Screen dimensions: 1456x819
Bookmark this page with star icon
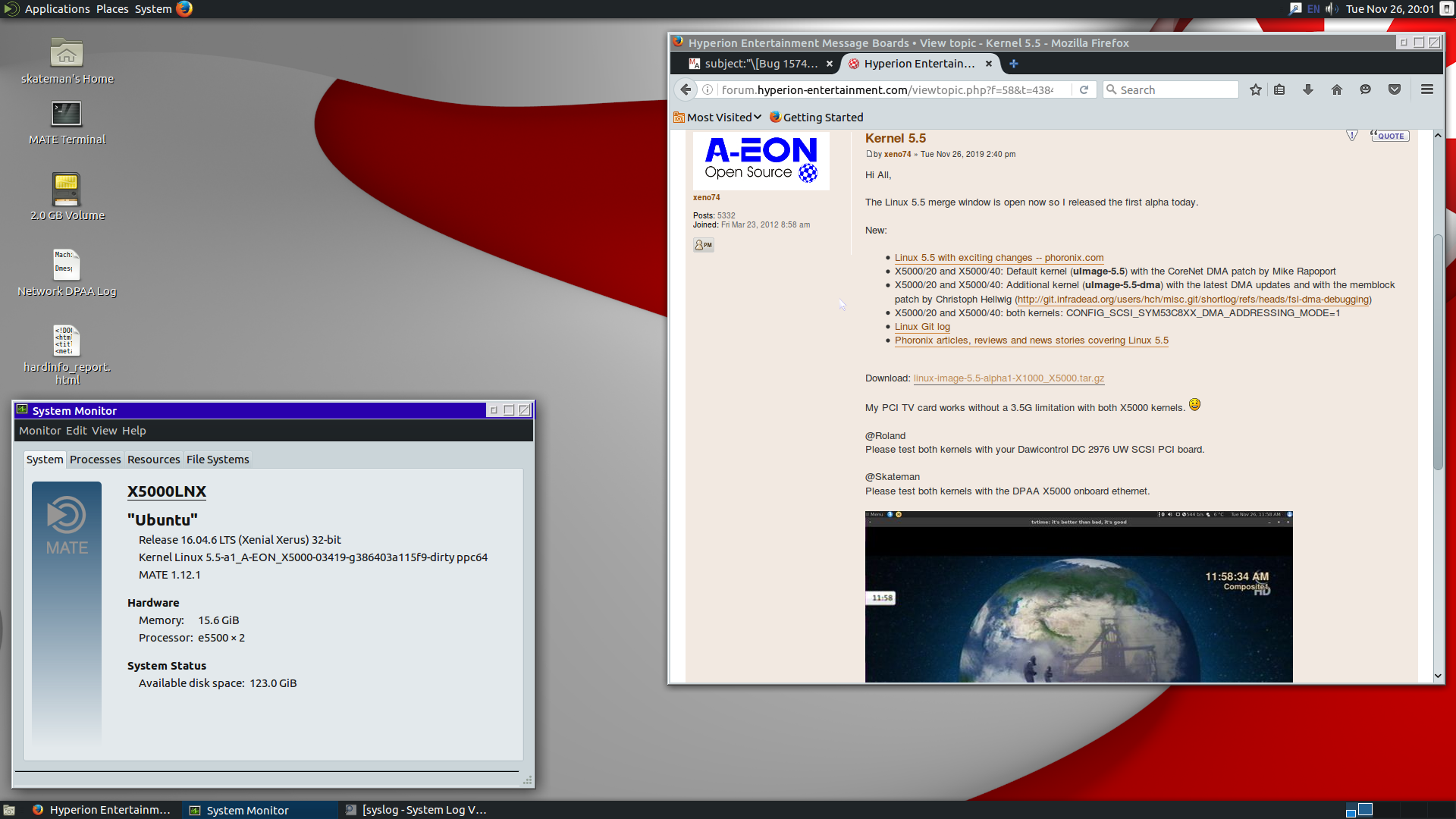click(x=1255, y=89)
